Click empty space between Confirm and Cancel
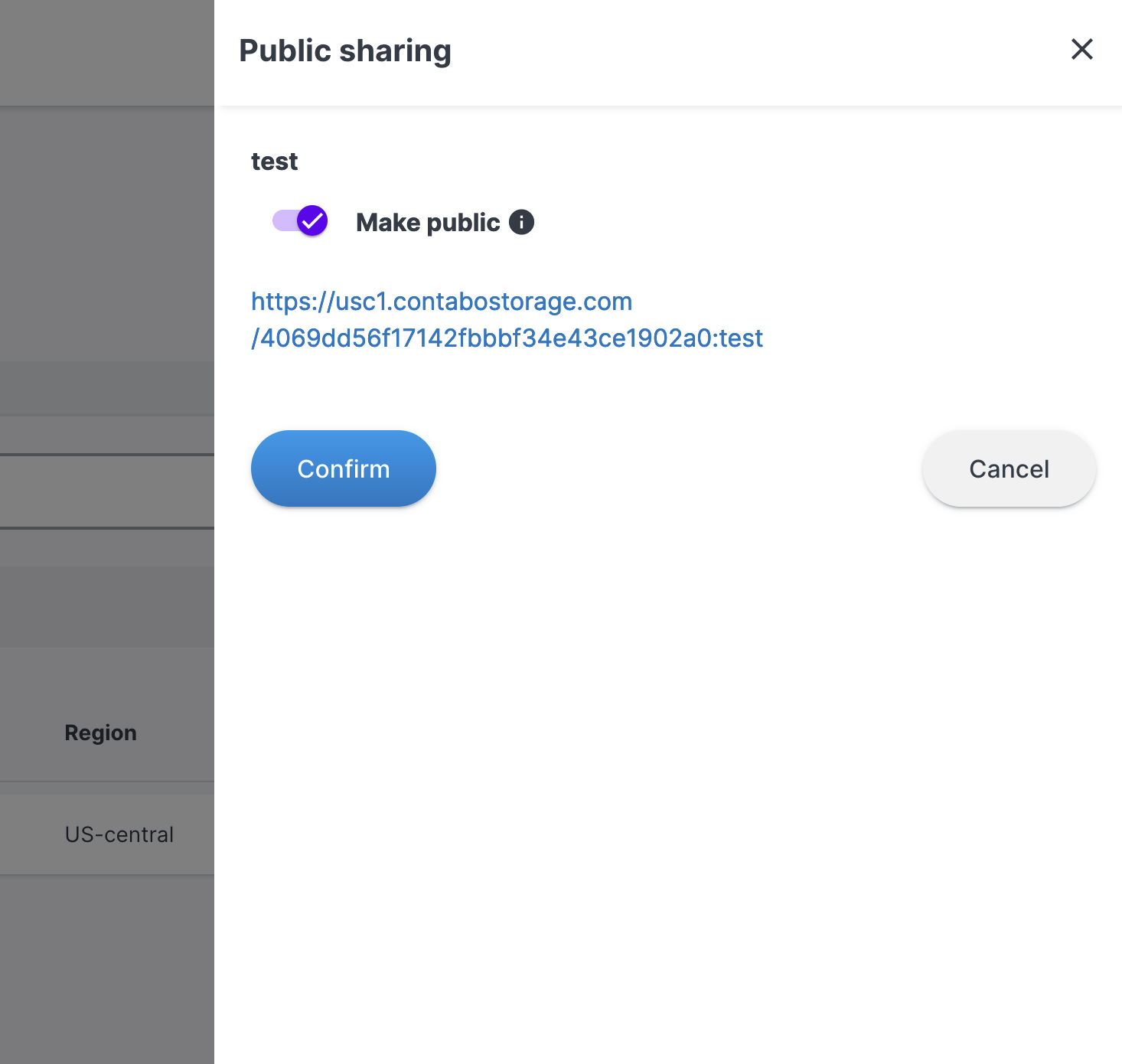 (674, 468)
